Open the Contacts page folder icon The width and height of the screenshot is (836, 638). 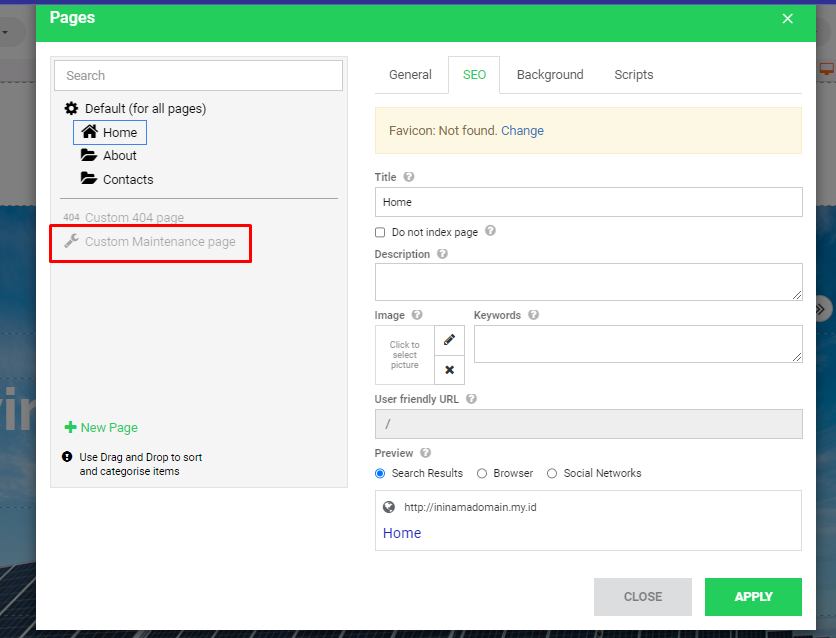click(x=89, y=179)
